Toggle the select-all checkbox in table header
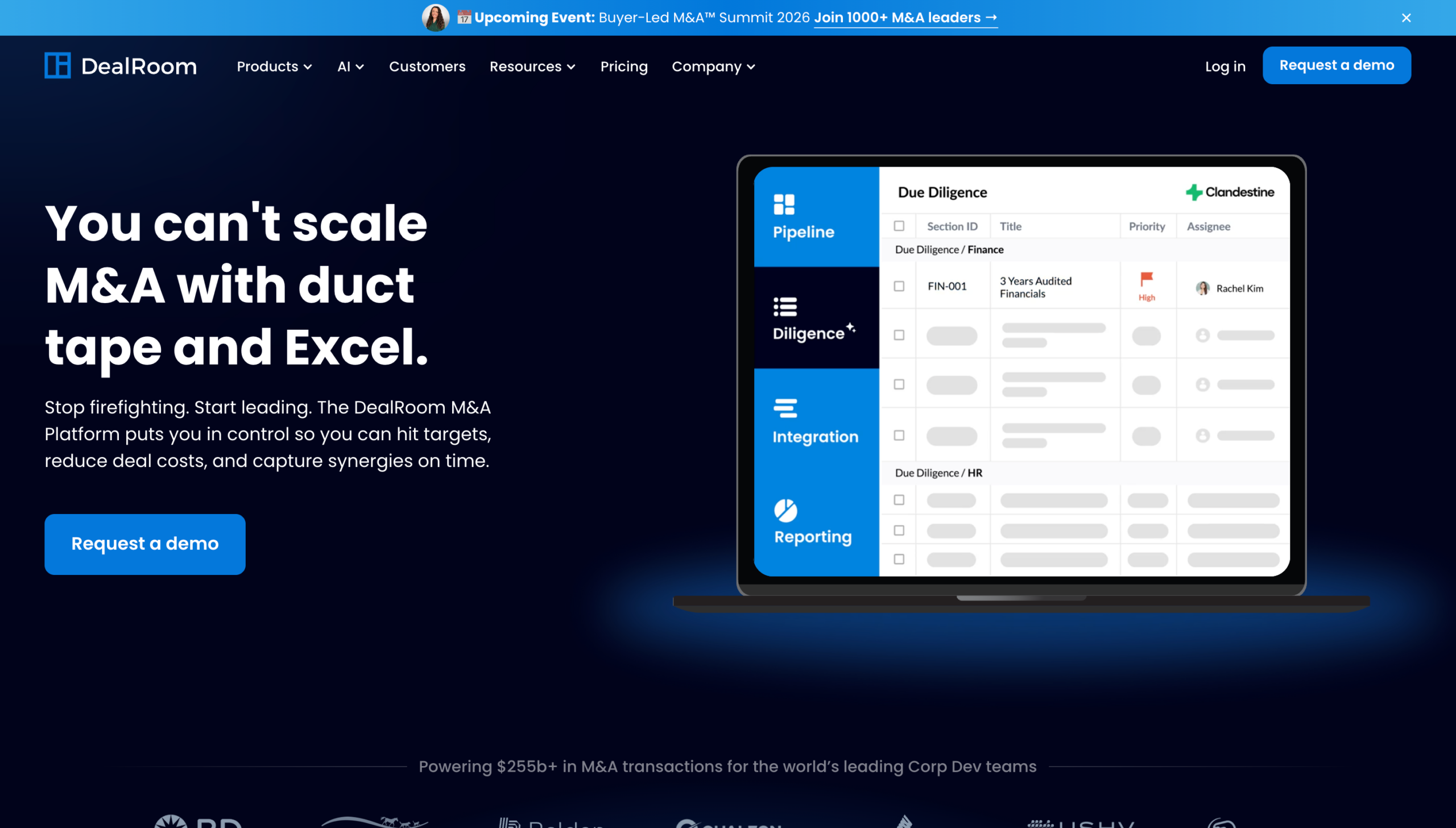Image resolution: width=1456 pixels, height=828 pixels. 899,226
